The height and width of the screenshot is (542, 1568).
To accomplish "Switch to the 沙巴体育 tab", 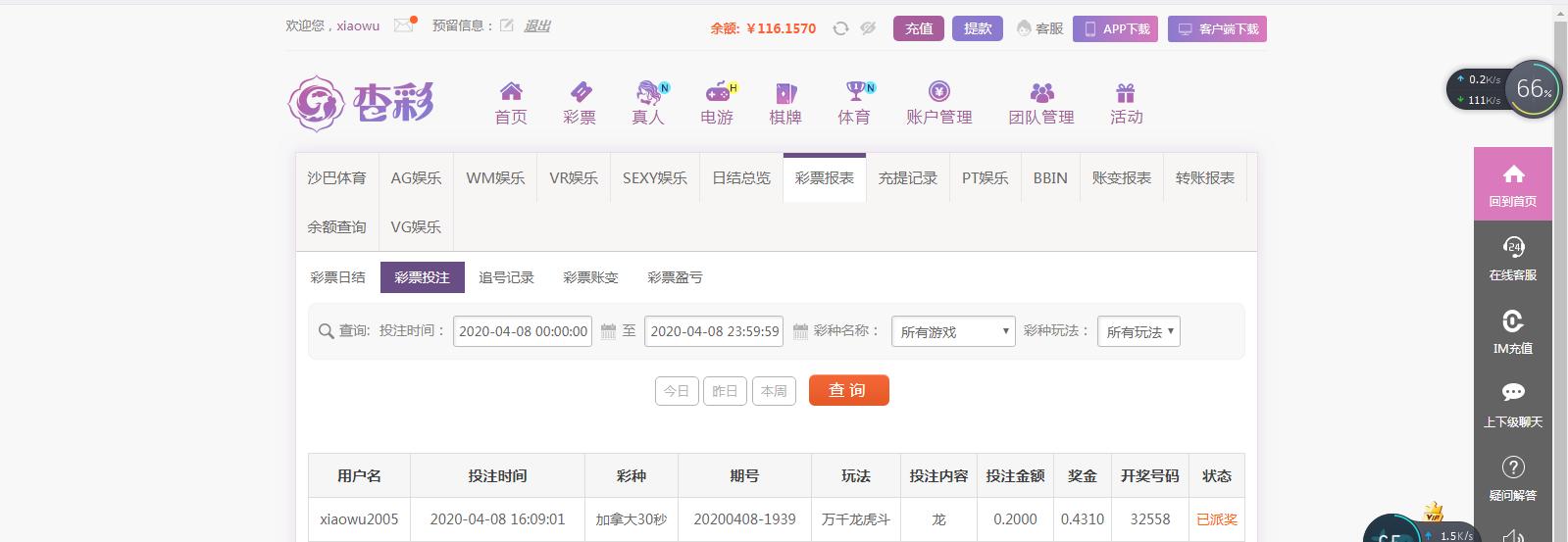I will coord(337,177).
